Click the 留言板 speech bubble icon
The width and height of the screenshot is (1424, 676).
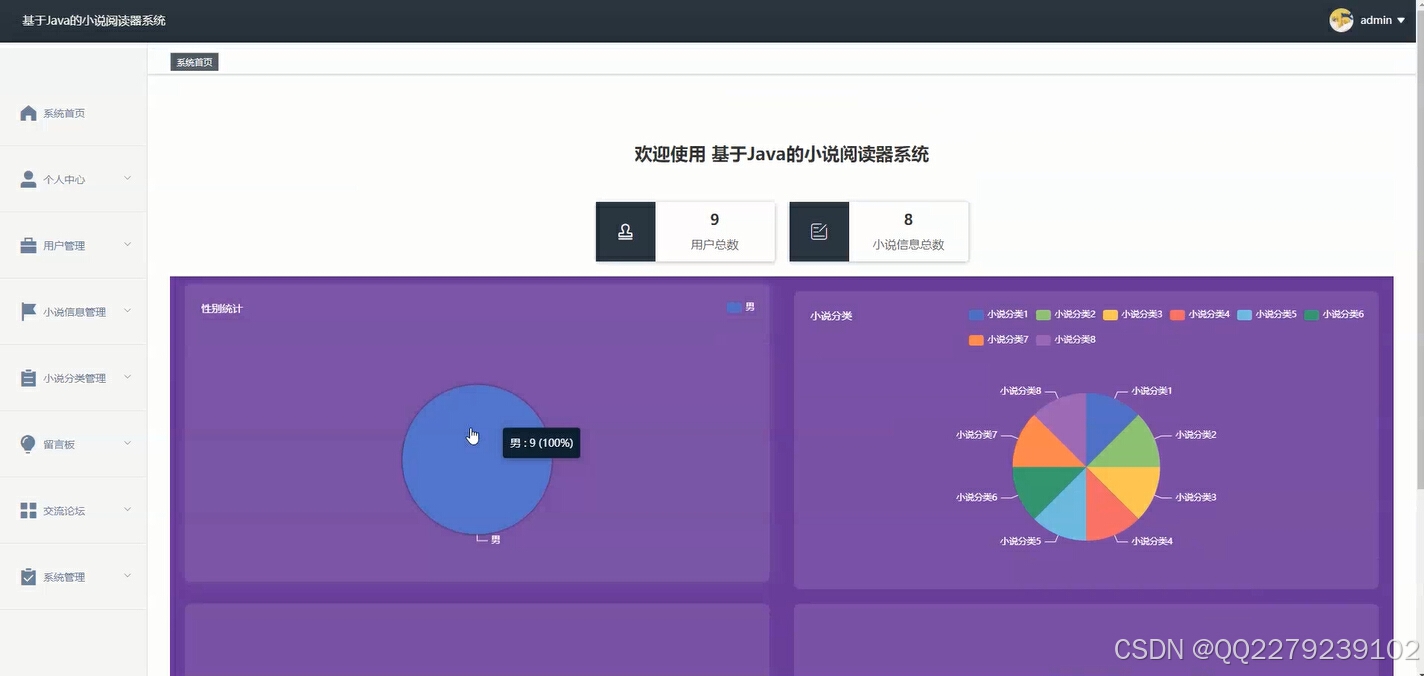26,443
